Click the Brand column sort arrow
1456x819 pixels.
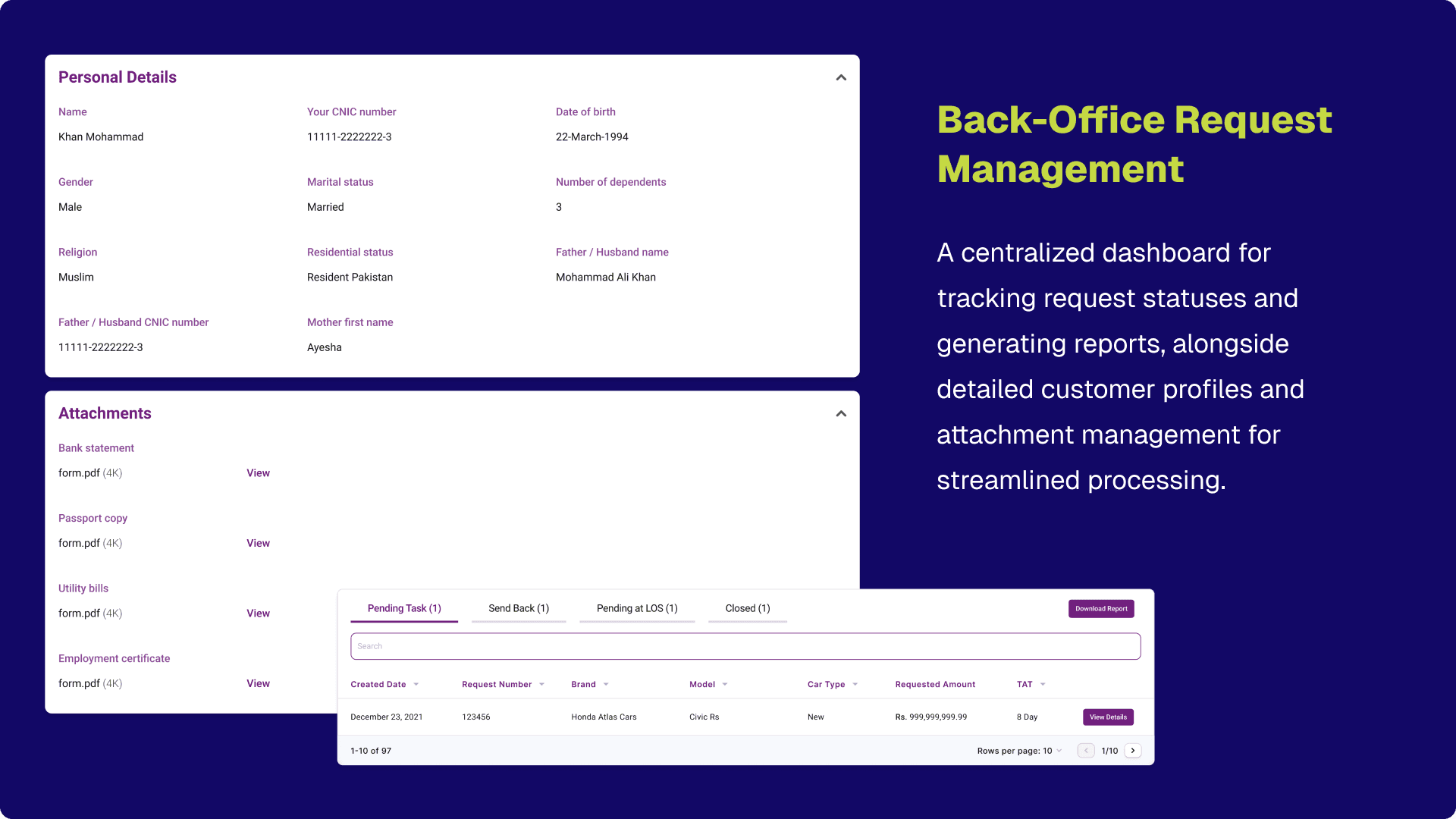point(606,685)
